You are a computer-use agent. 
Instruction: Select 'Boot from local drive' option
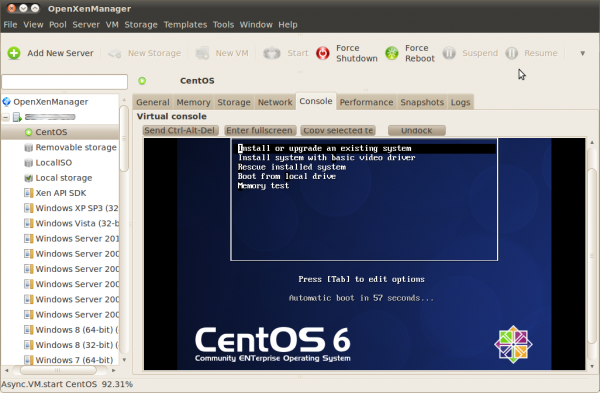coord(287,176)
